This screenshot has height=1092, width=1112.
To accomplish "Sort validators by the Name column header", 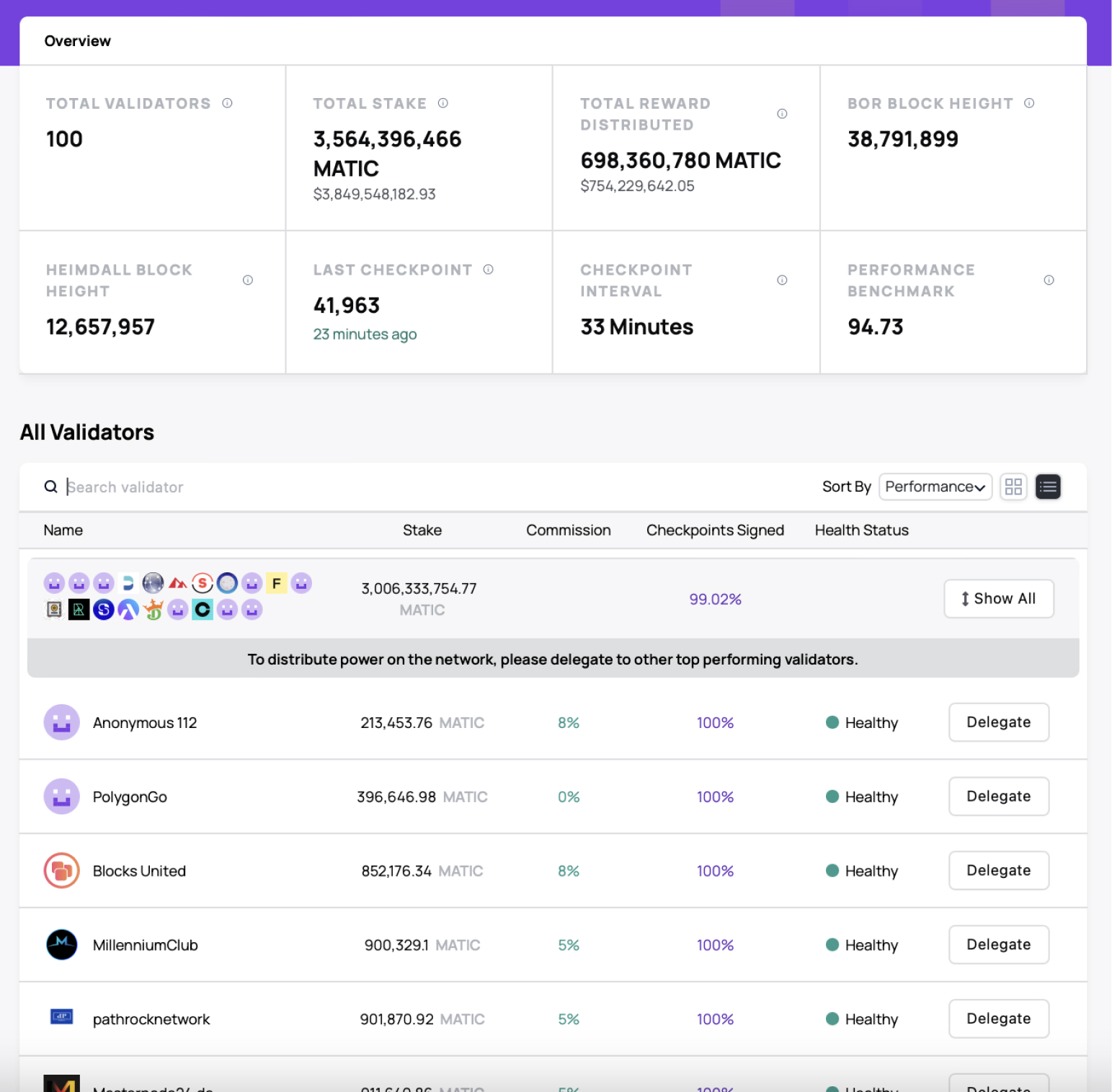I will (x=63, y=530).
